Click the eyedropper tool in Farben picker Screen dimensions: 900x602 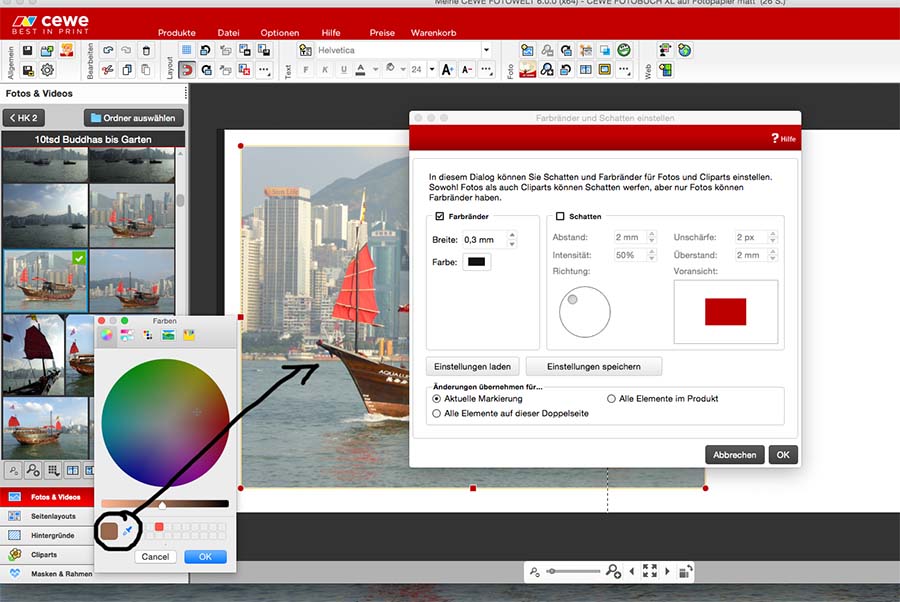pyautogui.click(x=127, y=531)
